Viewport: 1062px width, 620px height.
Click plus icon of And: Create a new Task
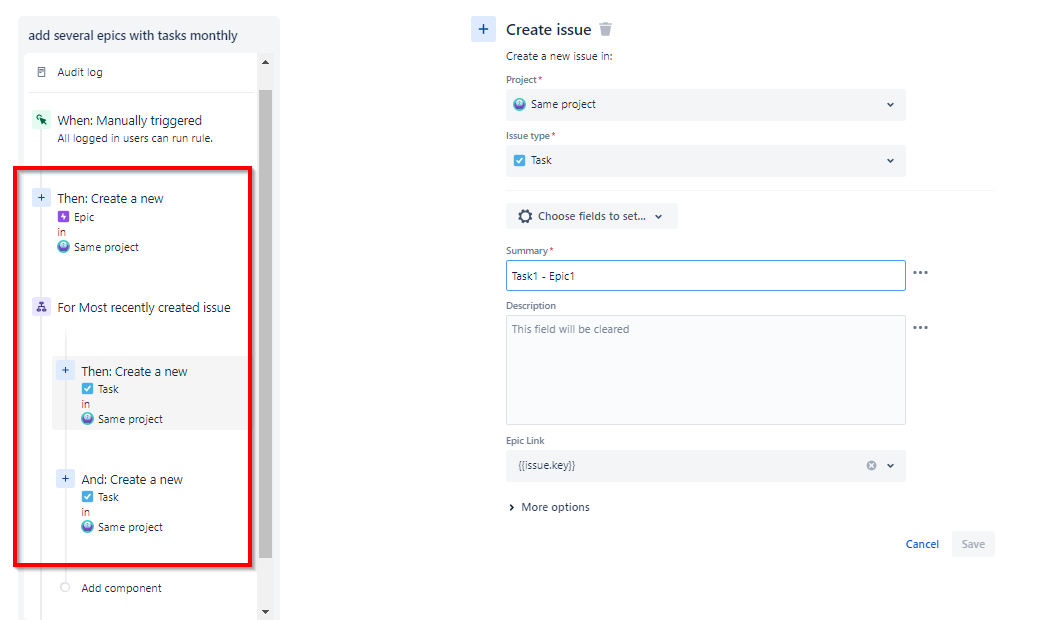[x=65, y=478]
